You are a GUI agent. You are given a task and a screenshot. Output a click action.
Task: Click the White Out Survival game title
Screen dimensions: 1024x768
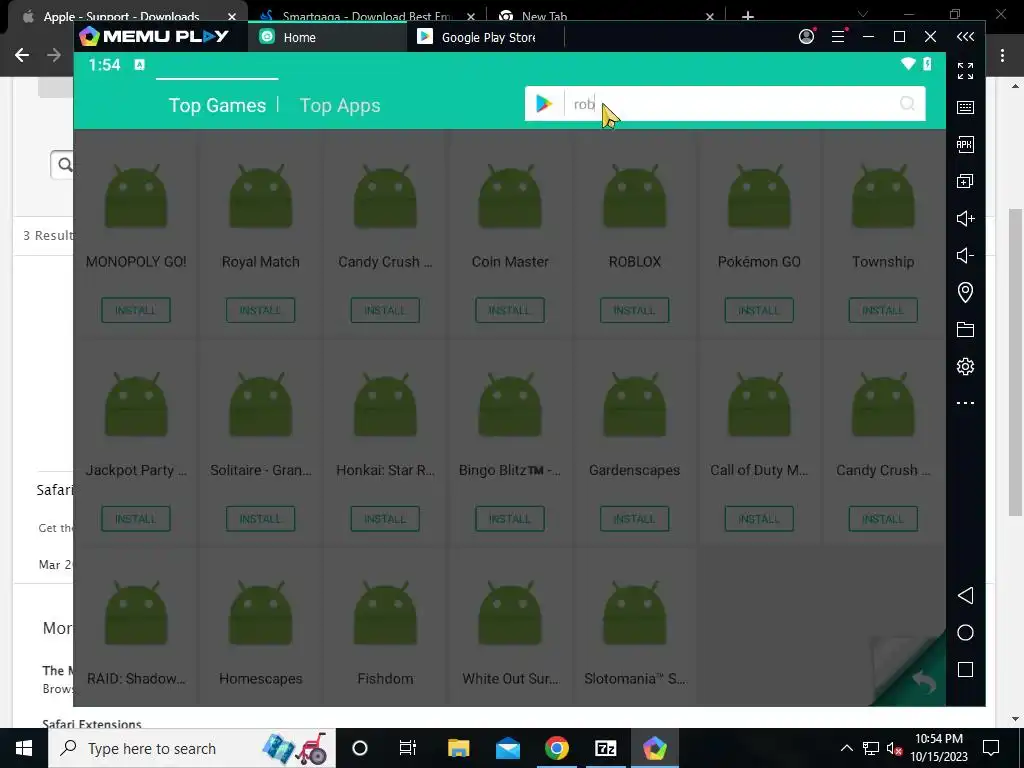(510, 679)
